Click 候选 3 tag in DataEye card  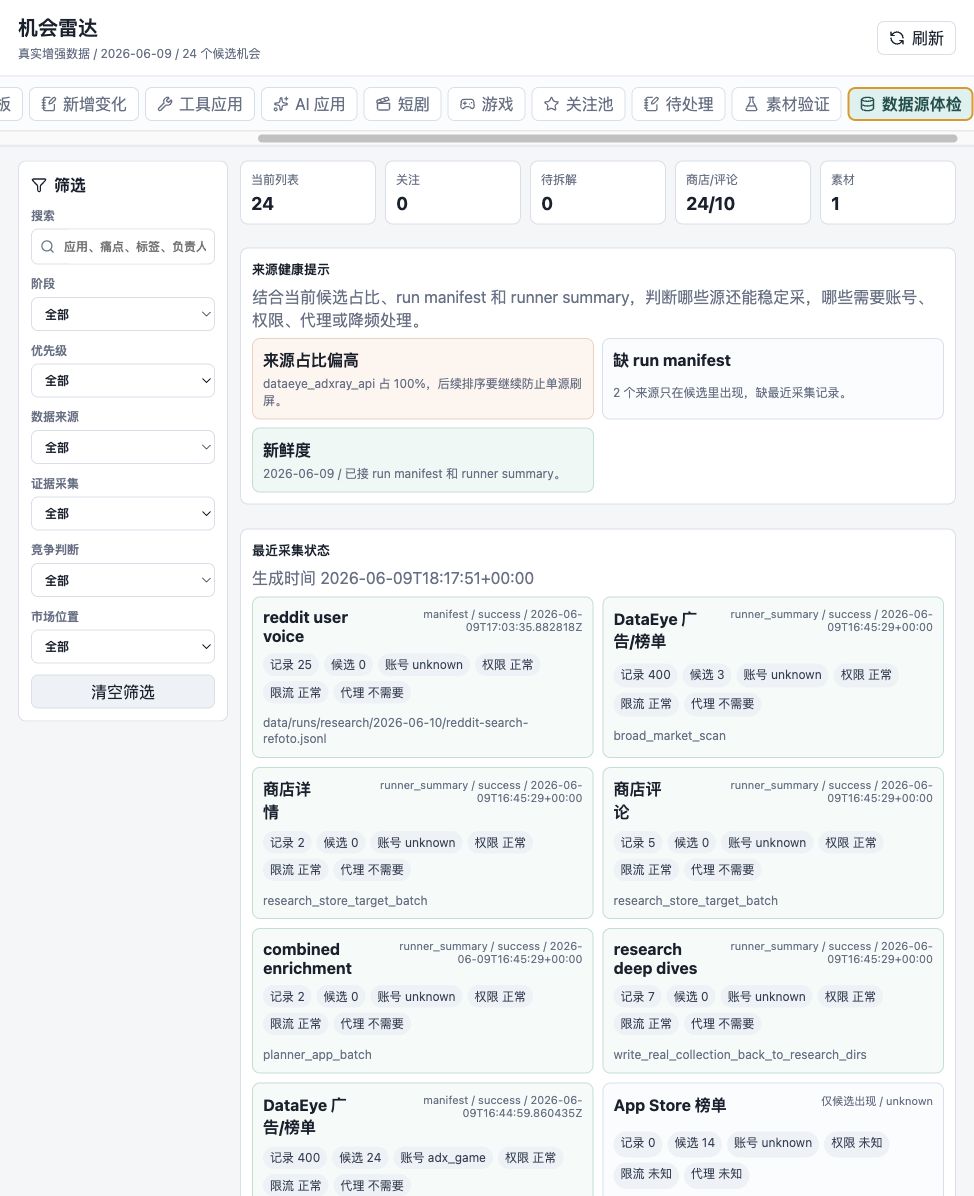707,675
